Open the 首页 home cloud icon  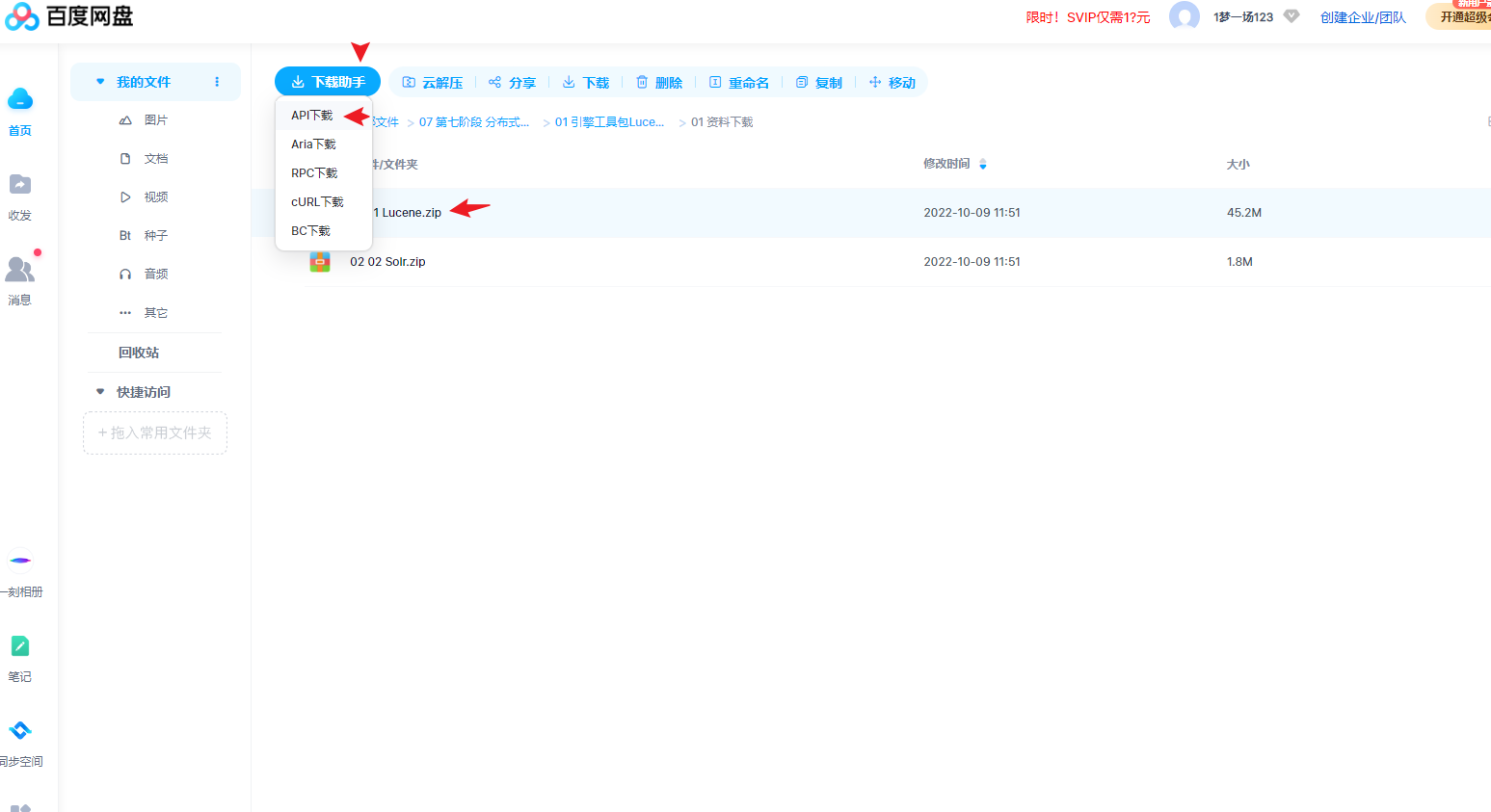pos(20,99)
